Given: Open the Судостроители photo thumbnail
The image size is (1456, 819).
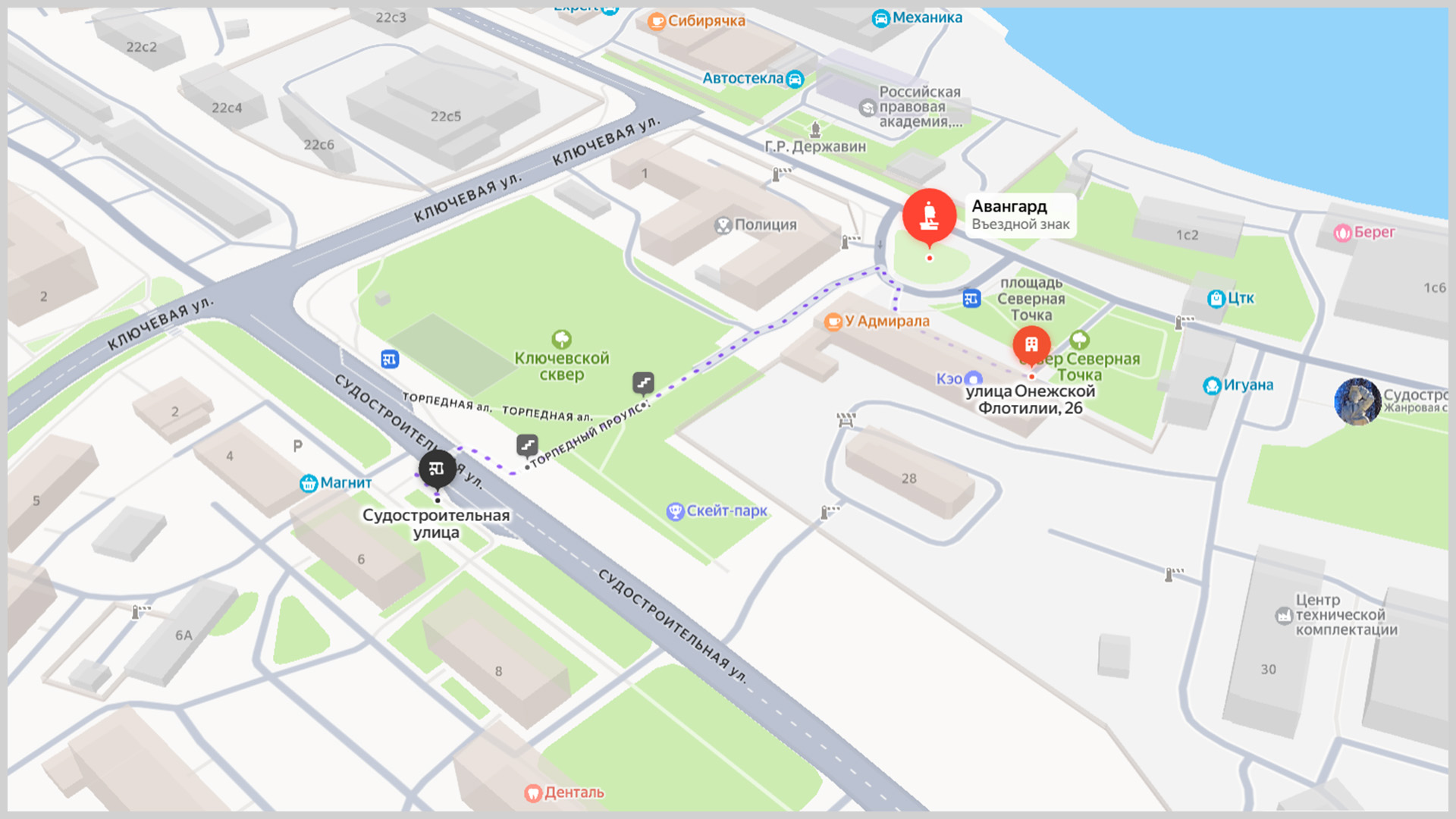Looking at the screenshot, I should (1357, 401).
